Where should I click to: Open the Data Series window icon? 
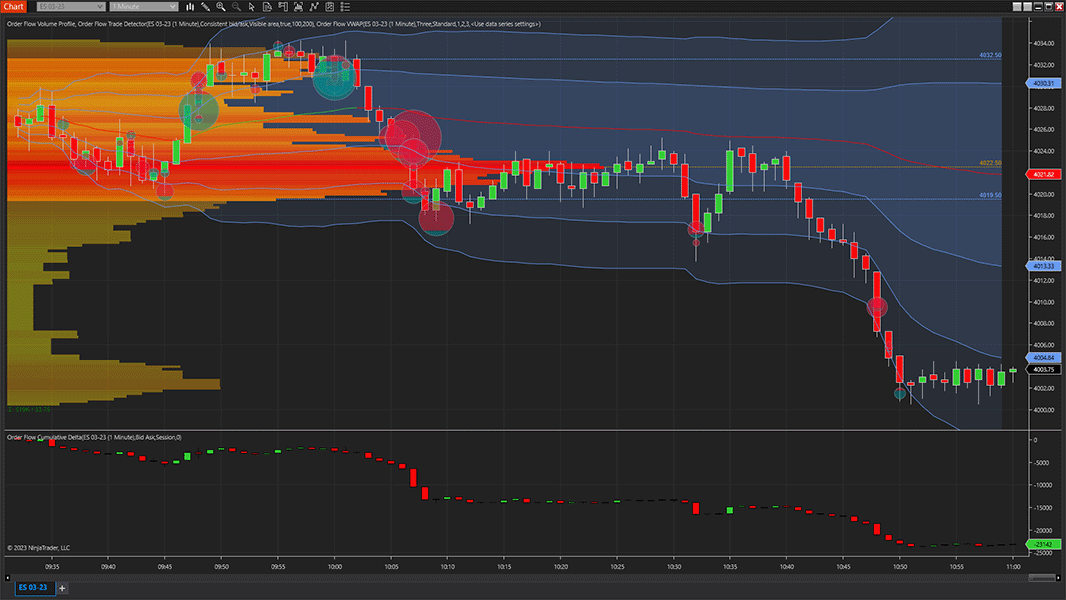click(298, 6)
